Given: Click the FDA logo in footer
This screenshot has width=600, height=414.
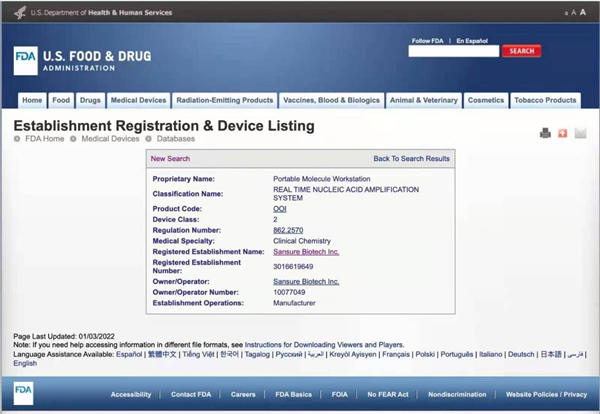Looking at the screenshot, I should click(x=23, y=394).
